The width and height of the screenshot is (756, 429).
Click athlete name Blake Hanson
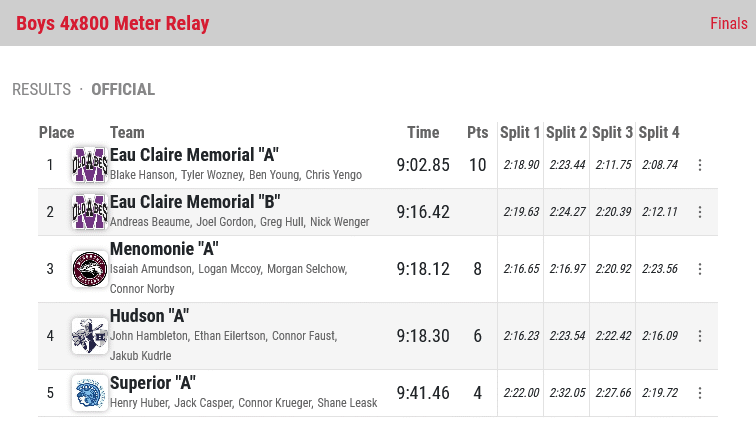pos(142,174)
